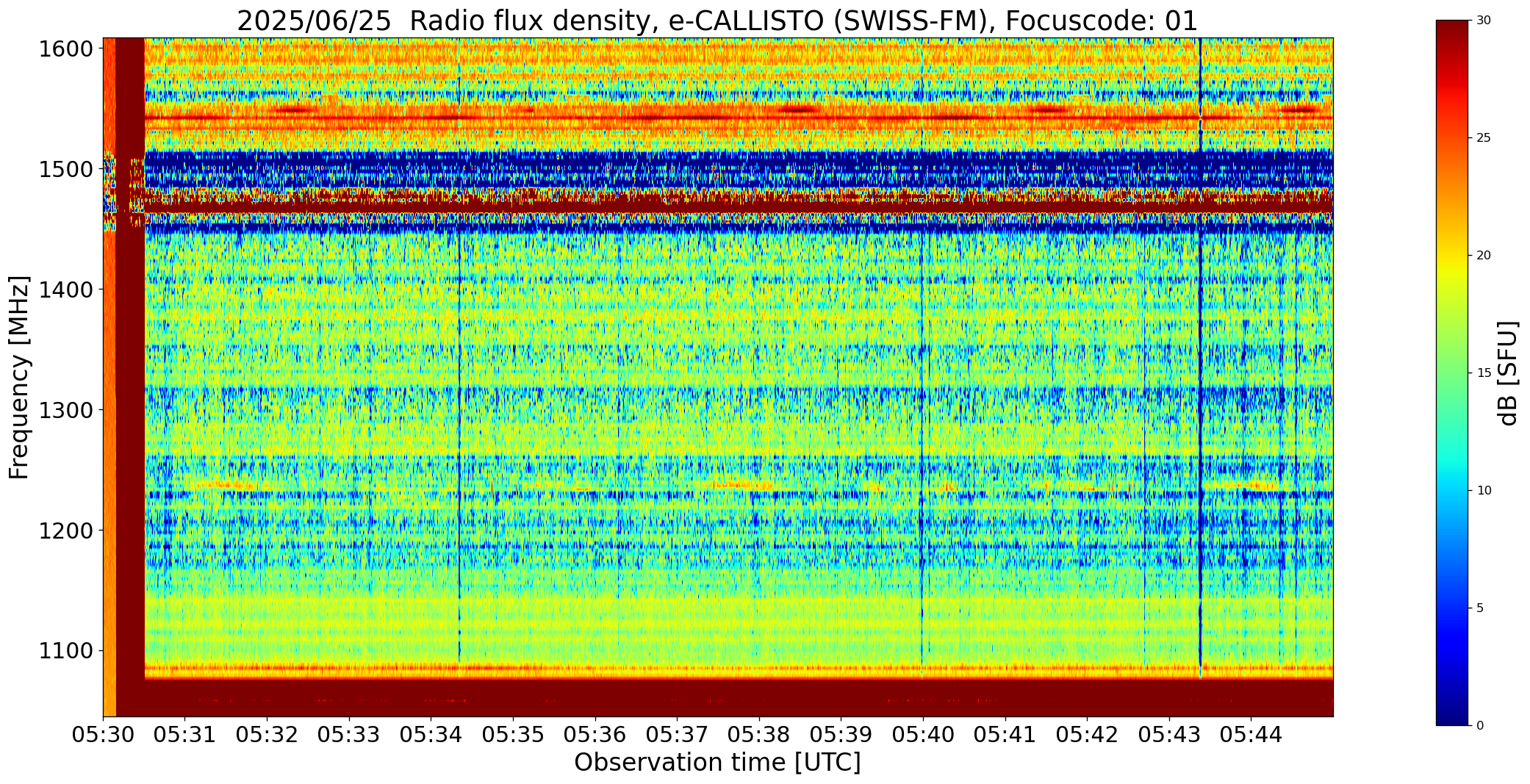Click the 05:32 time tick label
1530x784 pixels.
click(x=267, y=734)
